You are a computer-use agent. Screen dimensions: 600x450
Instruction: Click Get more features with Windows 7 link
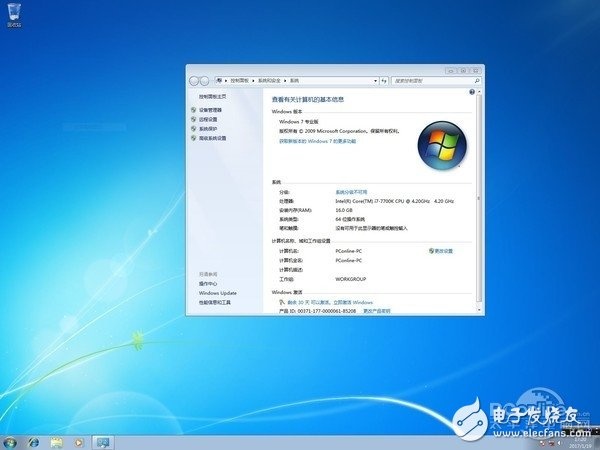point(317,141)
